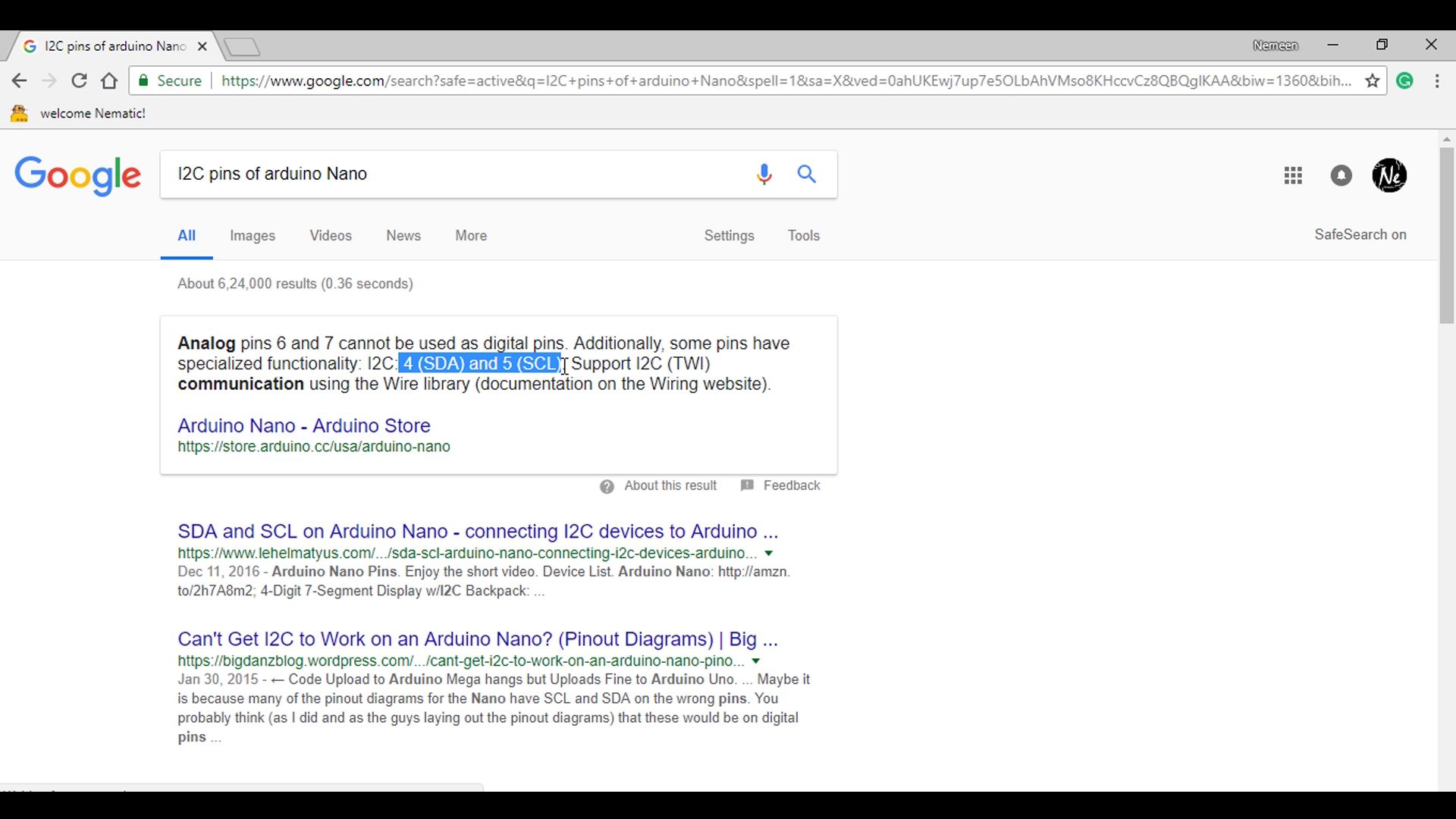Reload the page
Viewport: 1456px width, 819px height.
79,81
